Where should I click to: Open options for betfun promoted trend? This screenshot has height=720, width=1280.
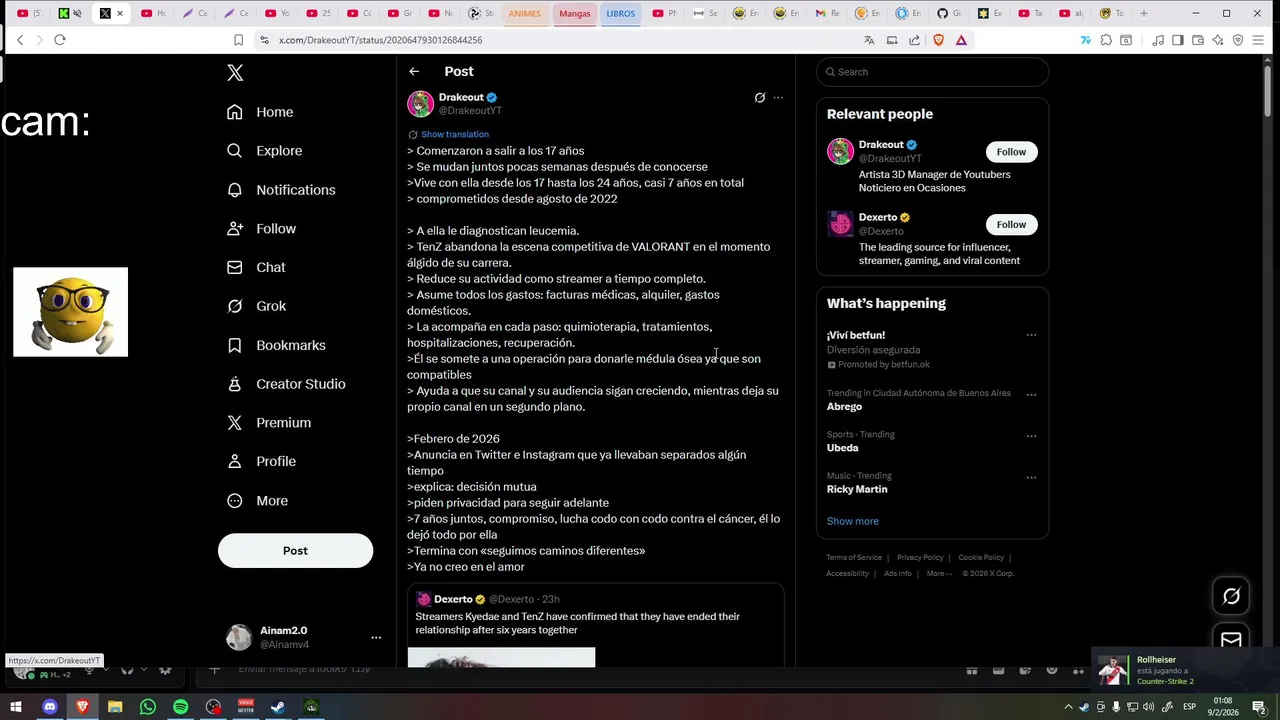(1031, 335)
